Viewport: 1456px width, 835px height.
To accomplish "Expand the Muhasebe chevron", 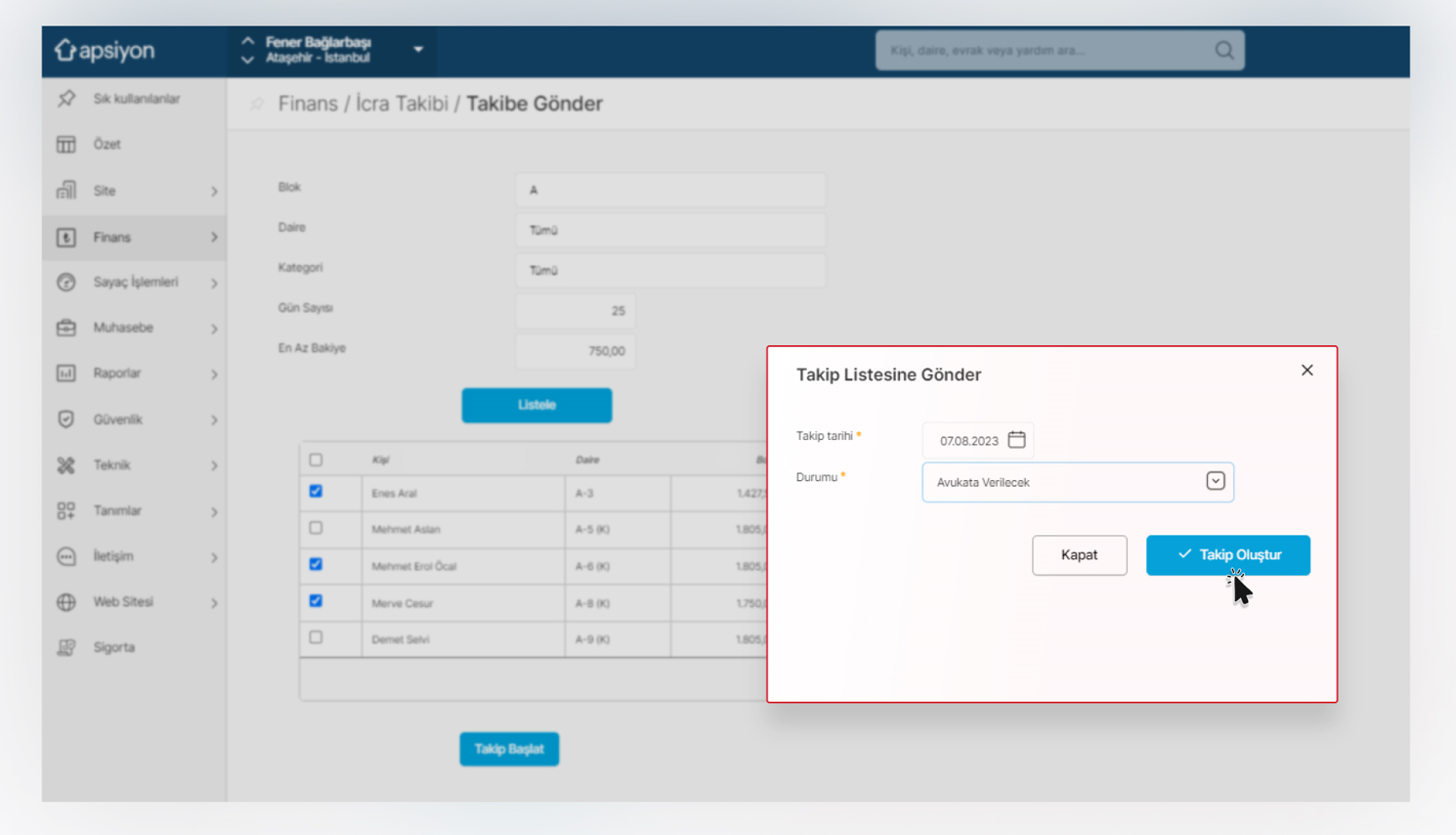I will point(214,329).
